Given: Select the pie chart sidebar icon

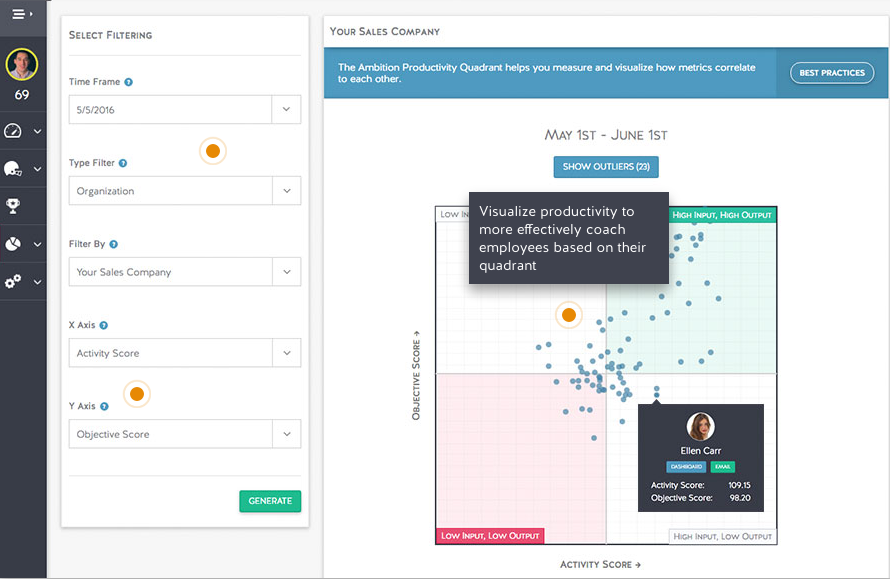Looking at the screenshot, I should [14, 244].
